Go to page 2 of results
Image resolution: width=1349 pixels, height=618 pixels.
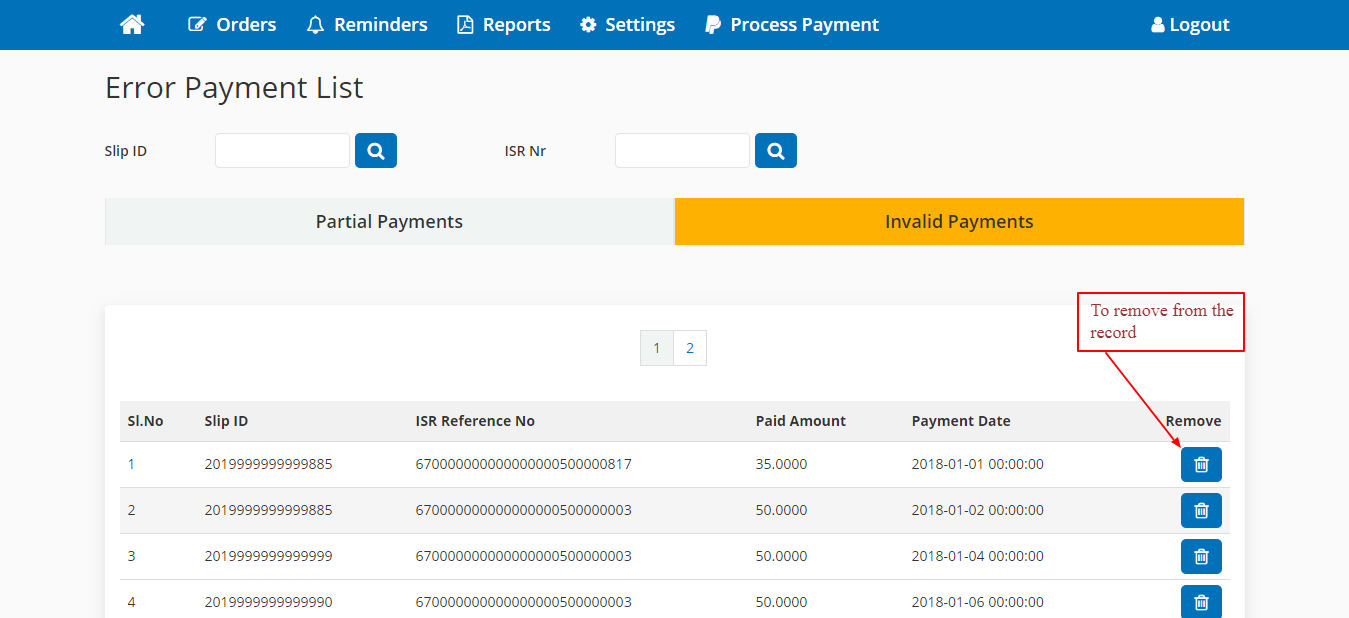(x=690, y=349)
